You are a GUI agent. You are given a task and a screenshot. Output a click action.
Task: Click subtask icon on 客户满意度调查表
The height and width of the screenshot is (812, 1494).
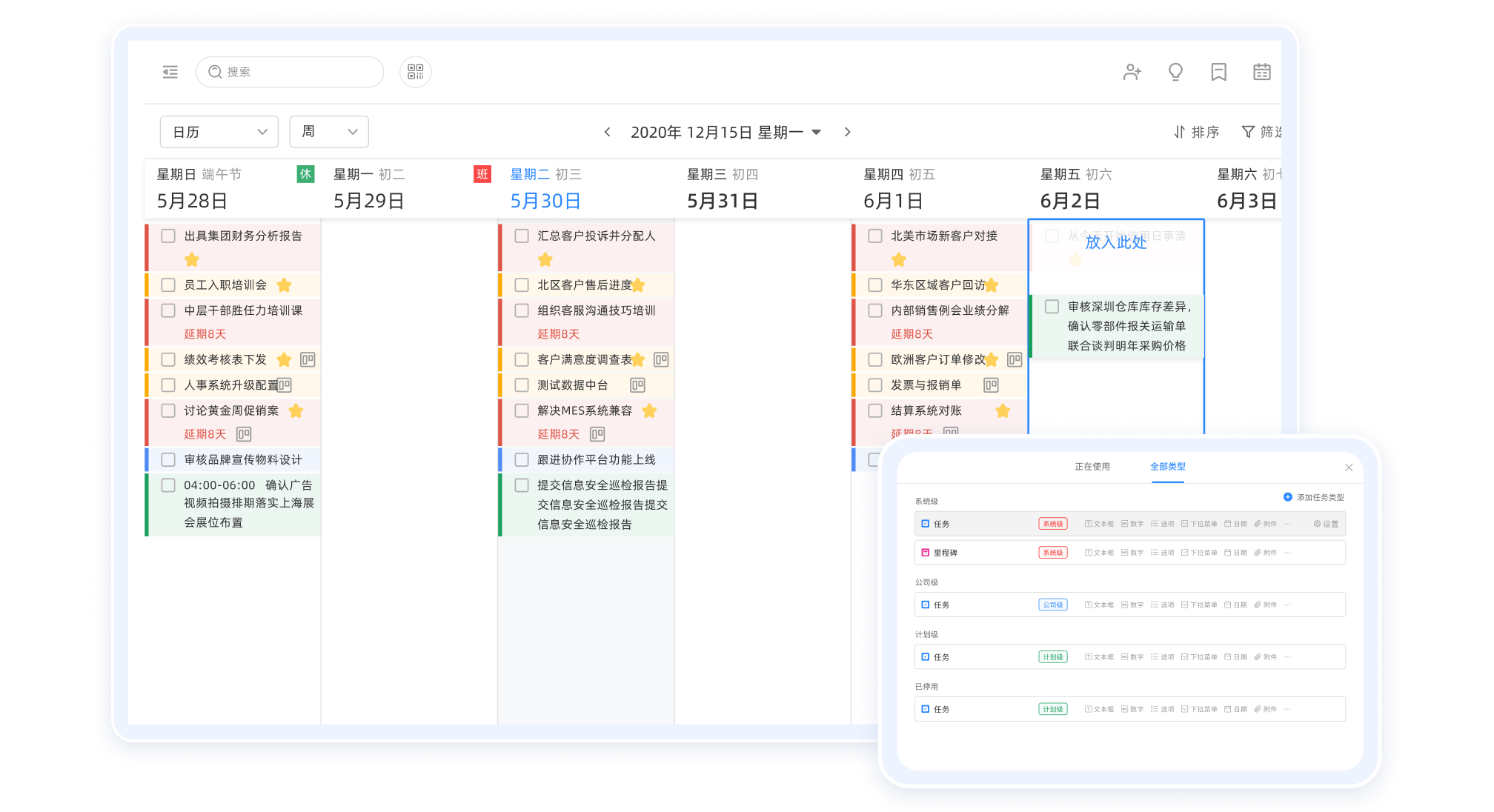661,360
